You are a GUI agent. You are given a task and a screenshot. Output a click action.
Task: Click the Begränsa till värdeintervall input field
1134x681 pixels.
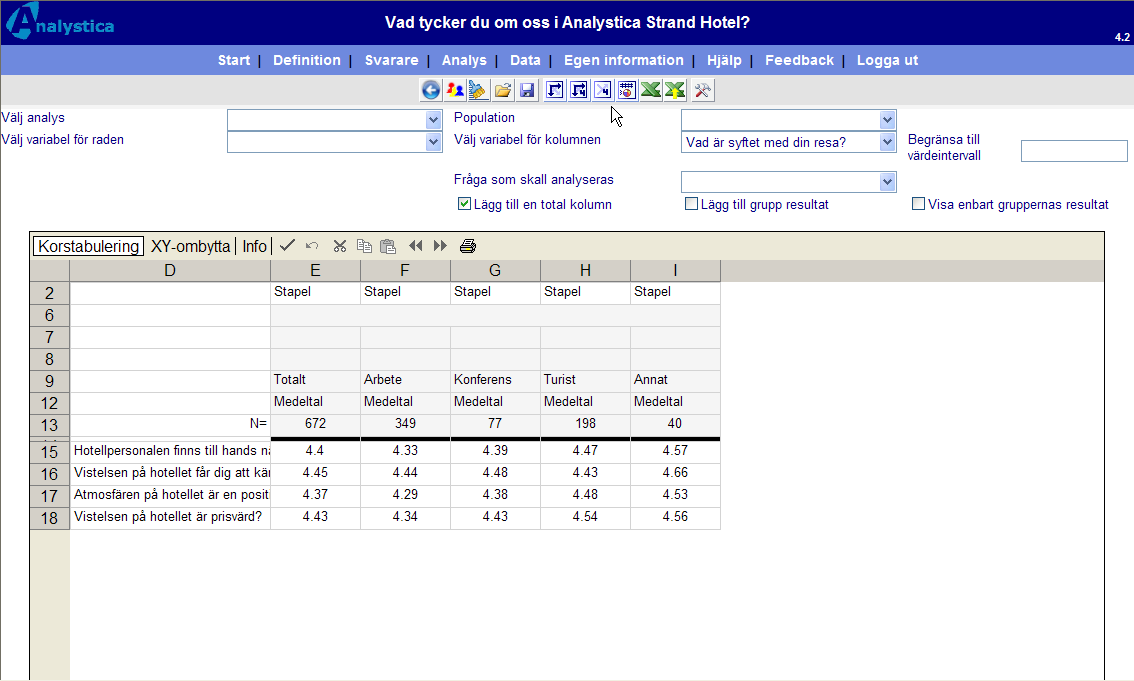point(1074,150)
